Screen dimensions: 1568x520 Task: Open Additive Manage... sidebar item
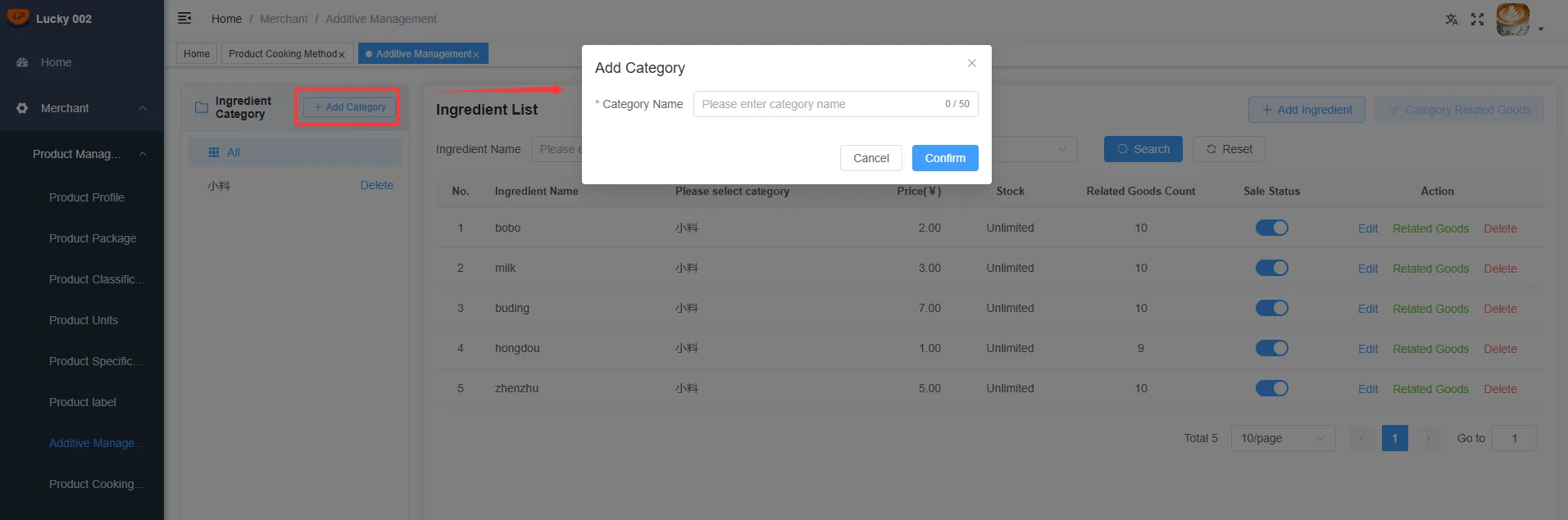(97, 443)
